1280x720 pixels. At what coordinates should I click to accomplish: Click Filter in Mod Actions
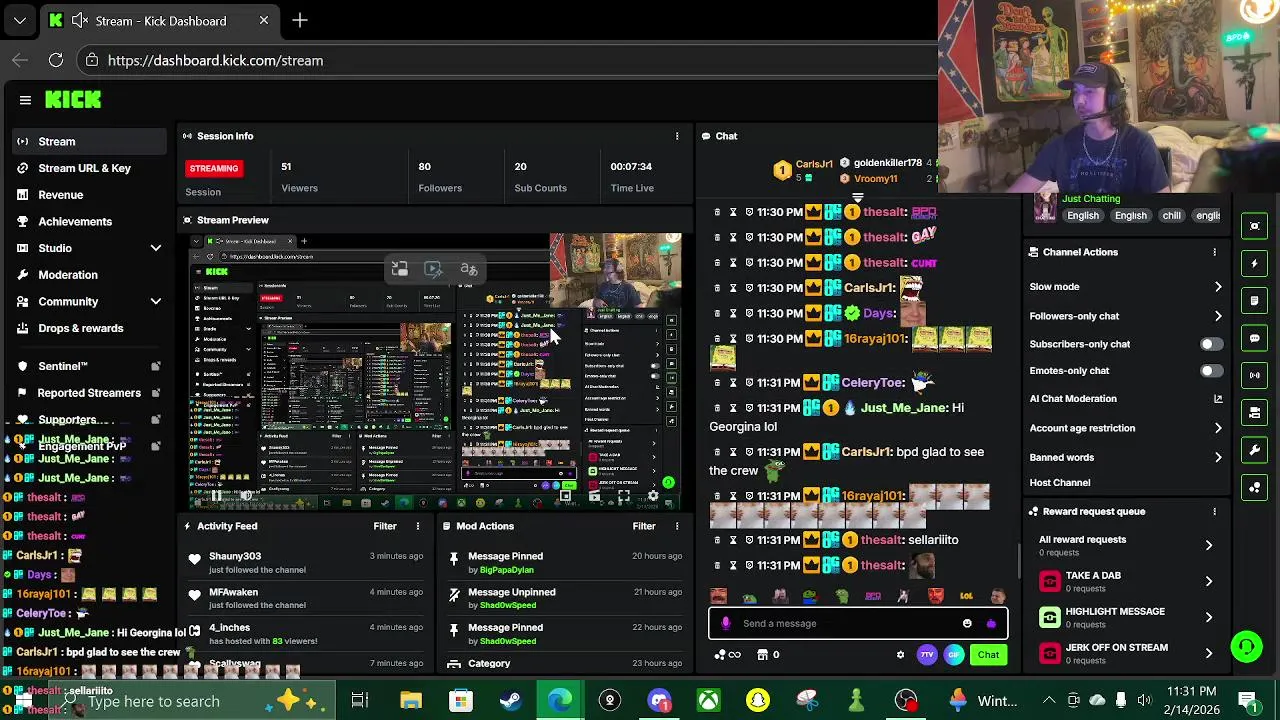(x=644, y=526)
